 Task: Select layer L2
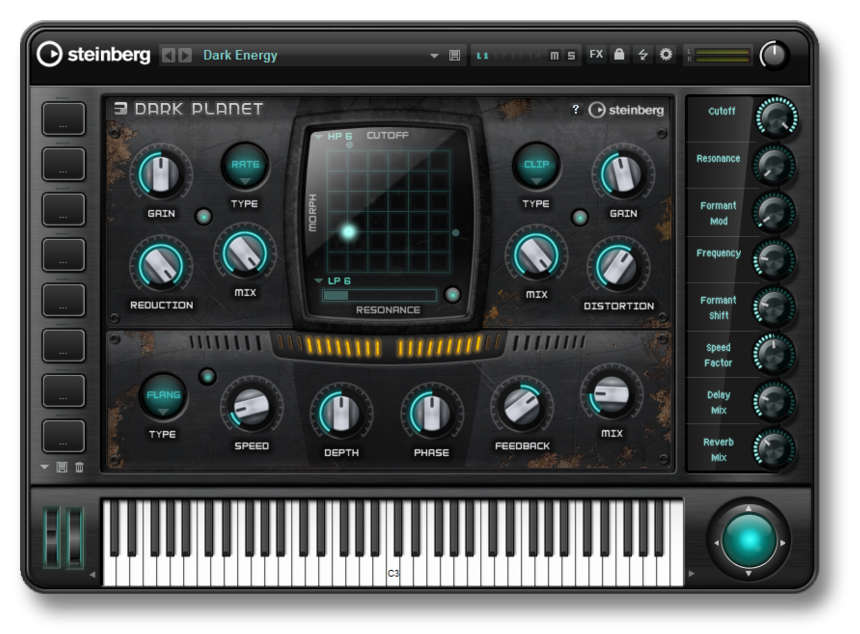coord(500,55)
